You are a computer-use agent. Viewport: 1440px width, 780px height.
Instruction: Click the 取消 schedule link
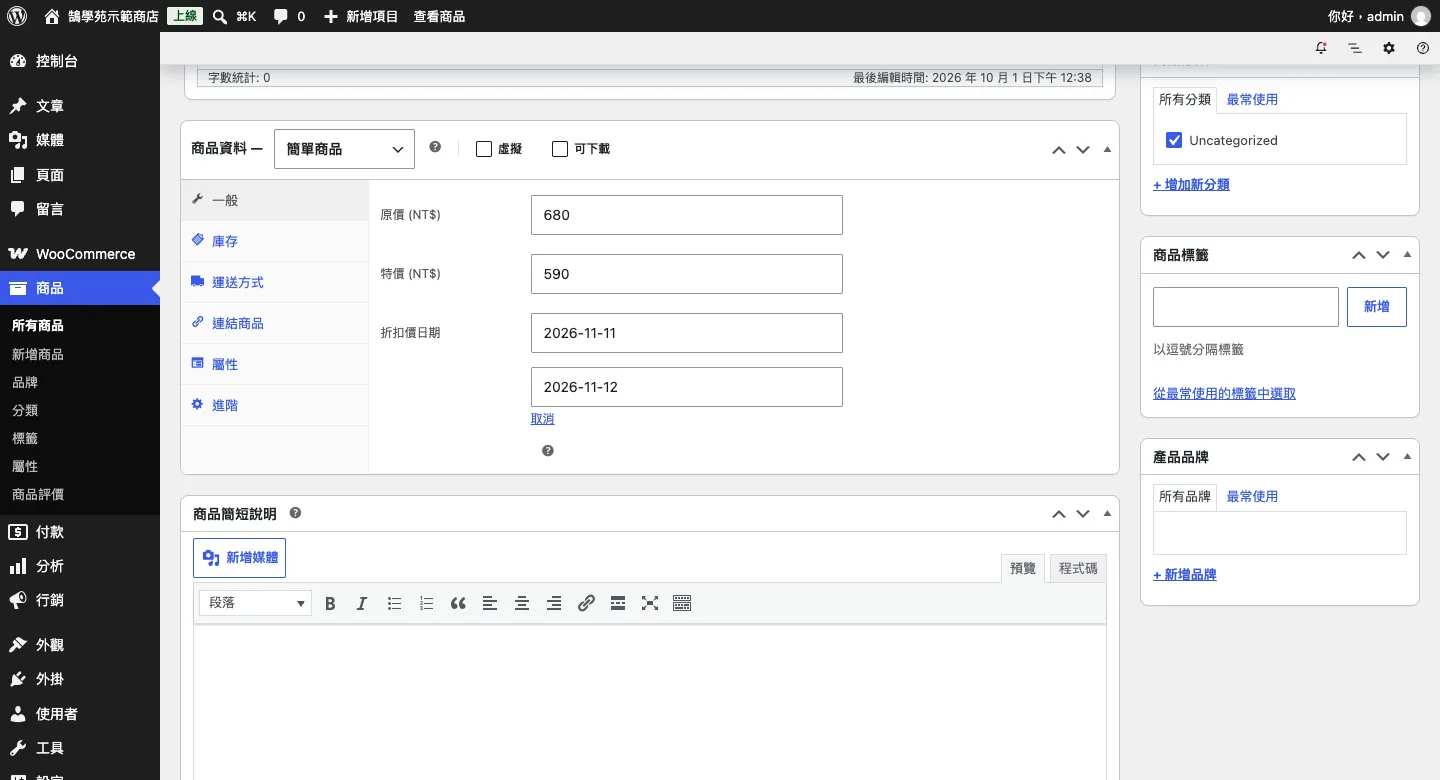(x=542, y=419)
